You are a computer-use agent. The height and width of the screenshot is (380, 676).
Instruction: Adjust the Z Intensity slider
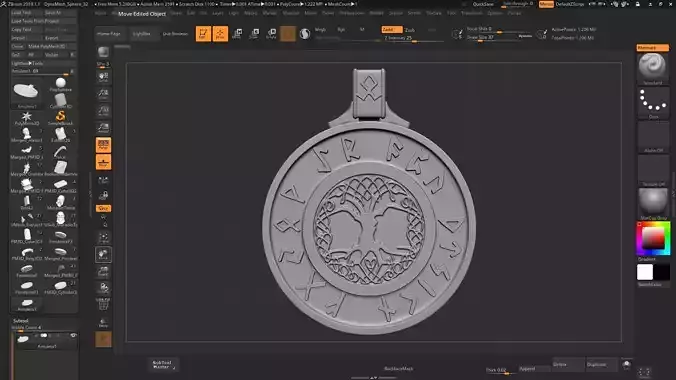[413, 38]
